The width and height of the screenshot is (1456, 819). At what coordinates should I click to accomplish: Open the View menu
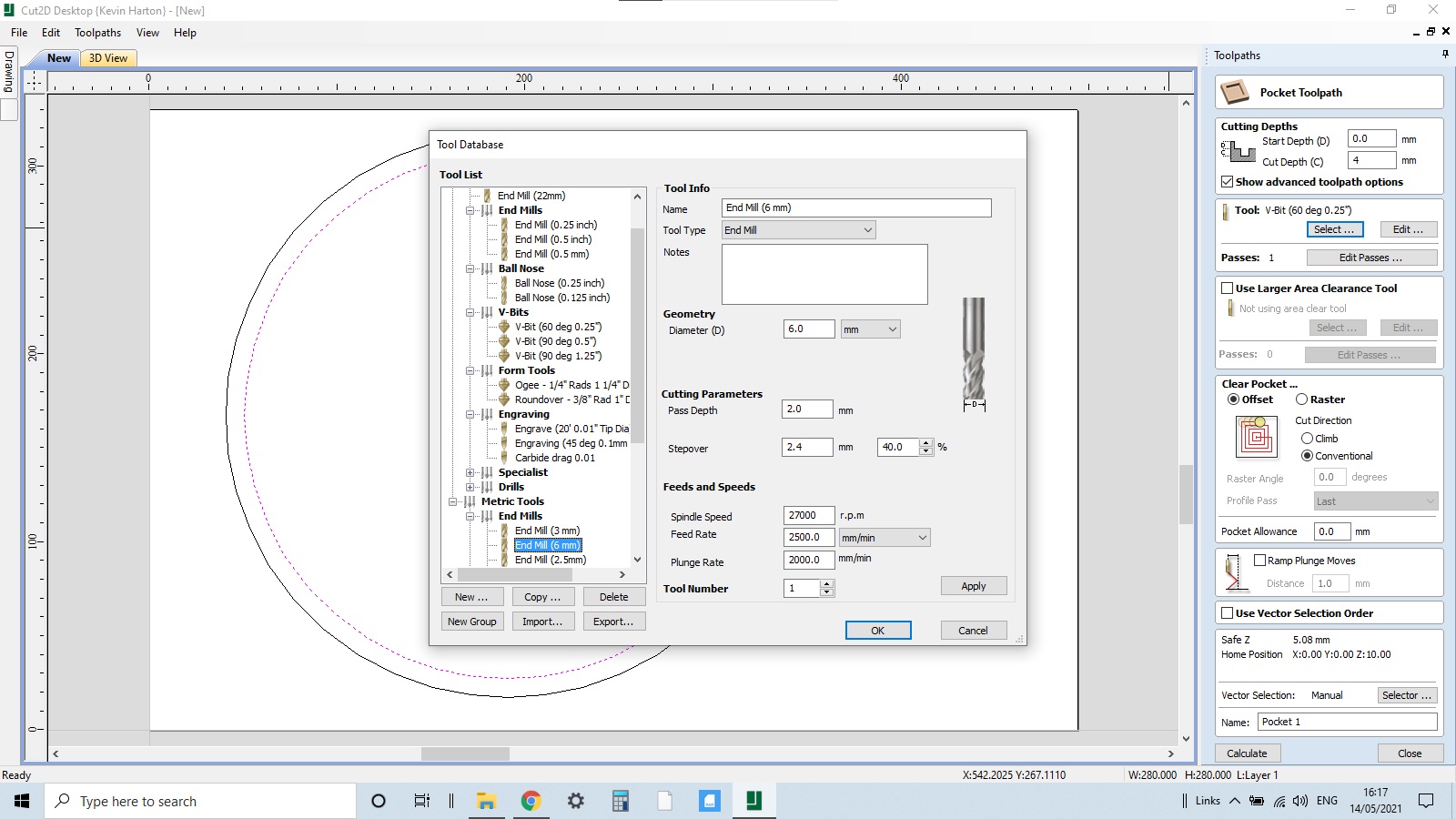[x=147, y=33]
